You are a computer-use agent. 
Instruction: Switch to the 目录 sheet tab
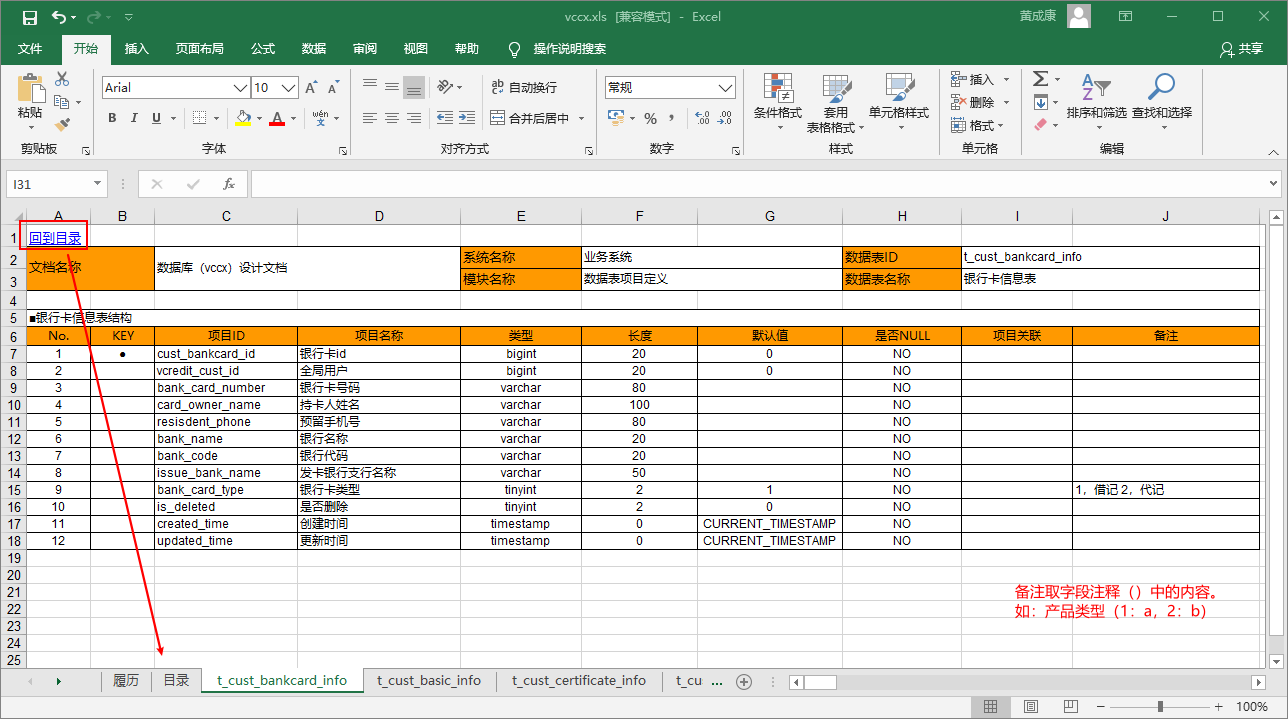tap(176, 681)
